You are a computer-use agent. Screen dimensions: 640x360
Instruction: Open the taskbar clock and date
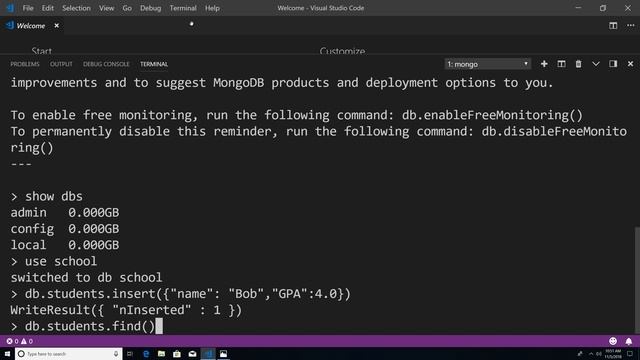[x=613, y=354]
